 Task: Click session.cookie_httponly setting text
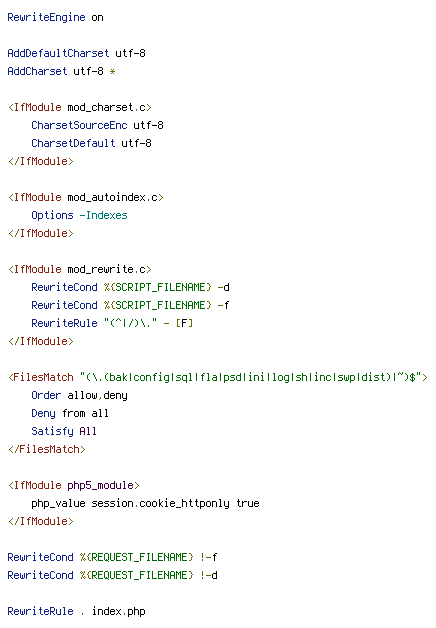tap(161, 503)
